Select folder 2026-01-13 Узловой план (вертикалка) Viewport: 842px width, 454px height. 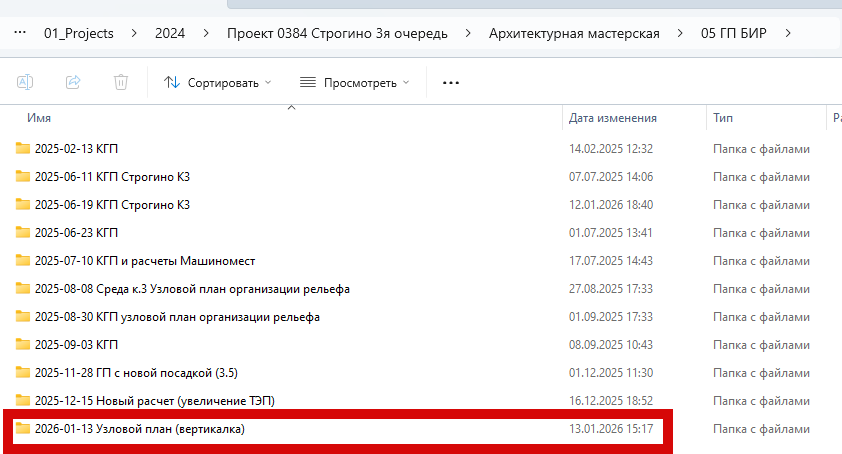[140, 429]
